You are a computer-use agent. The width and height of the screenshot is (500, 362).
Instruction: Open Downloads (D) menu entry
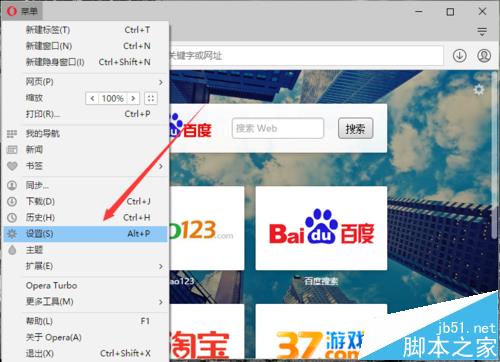(86, 201)
